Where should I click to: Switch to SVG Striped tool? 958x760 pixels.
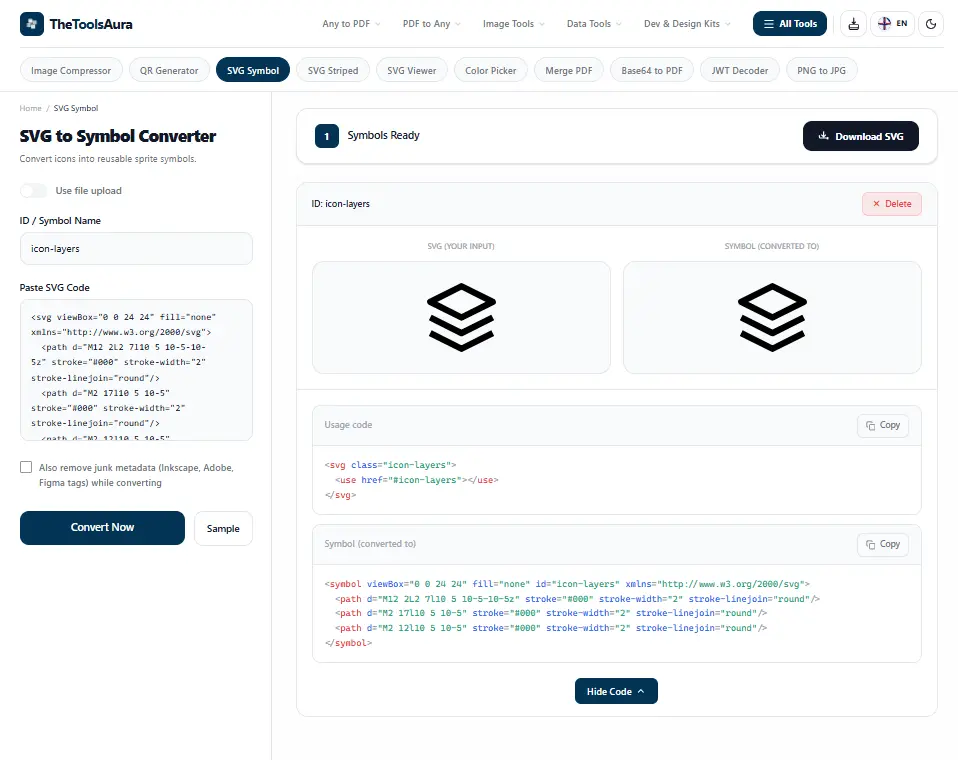(333, 70)
